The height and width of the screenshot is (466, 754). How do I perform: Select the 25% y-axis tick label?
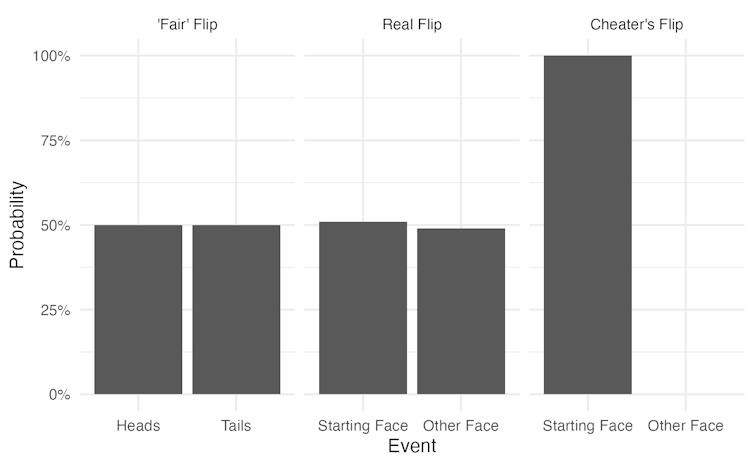pyautogui.click(x=54, y=310)
